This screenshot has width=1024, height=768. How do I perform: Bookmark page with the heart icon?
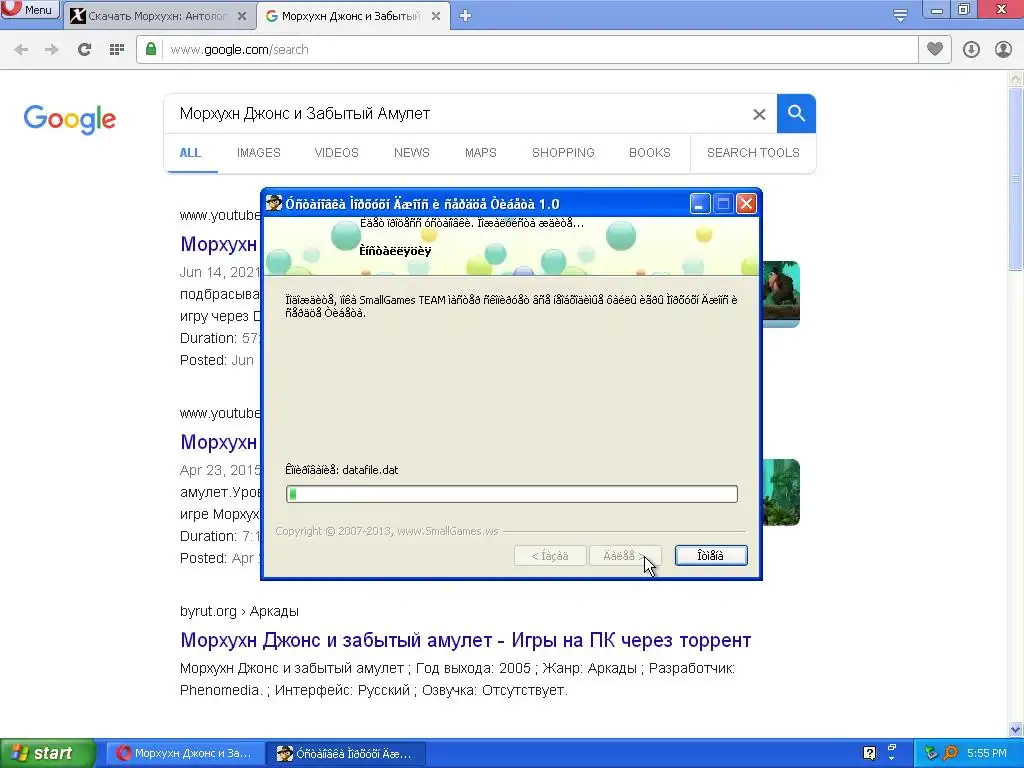(935, 49)
